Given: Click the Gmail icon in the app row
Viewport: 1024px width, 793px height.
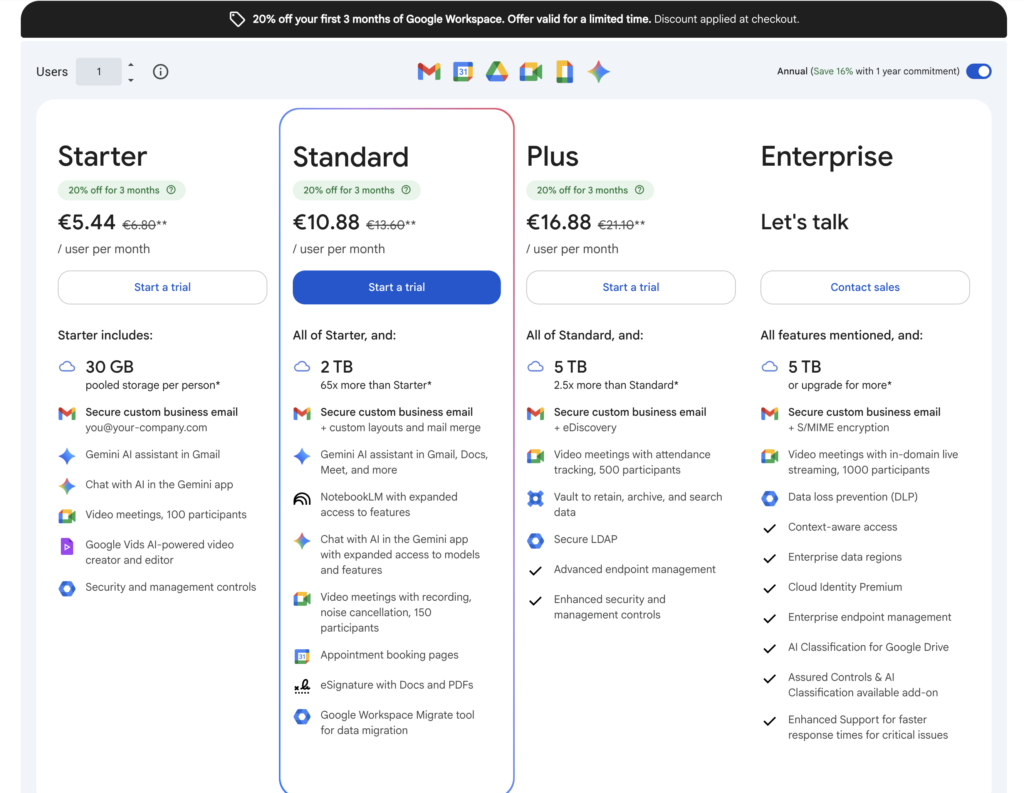Looking at the screenshot, I should coord(429,71).
